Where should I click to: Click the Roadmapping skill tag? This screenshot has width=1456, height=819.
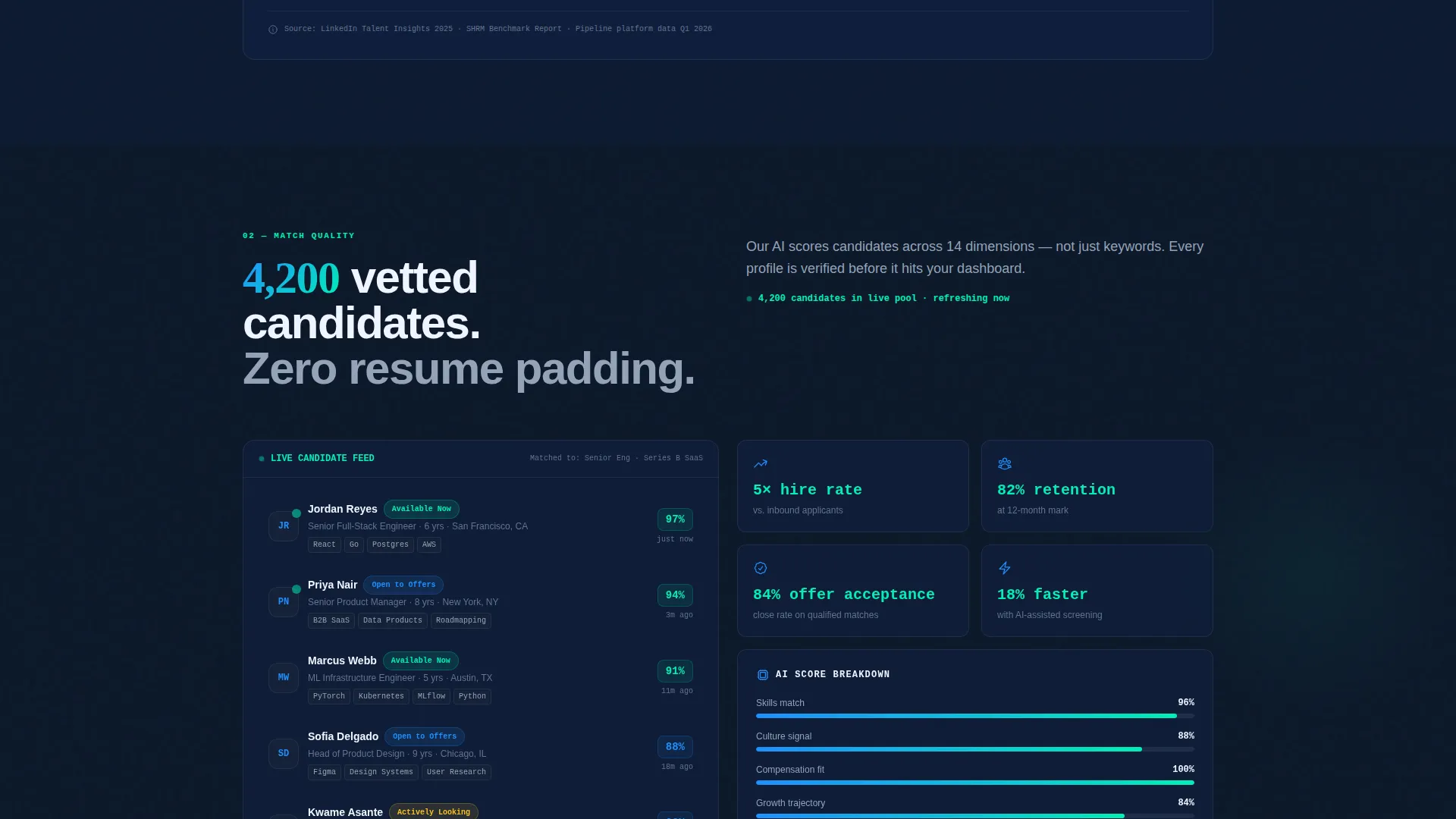coord(461,621)
